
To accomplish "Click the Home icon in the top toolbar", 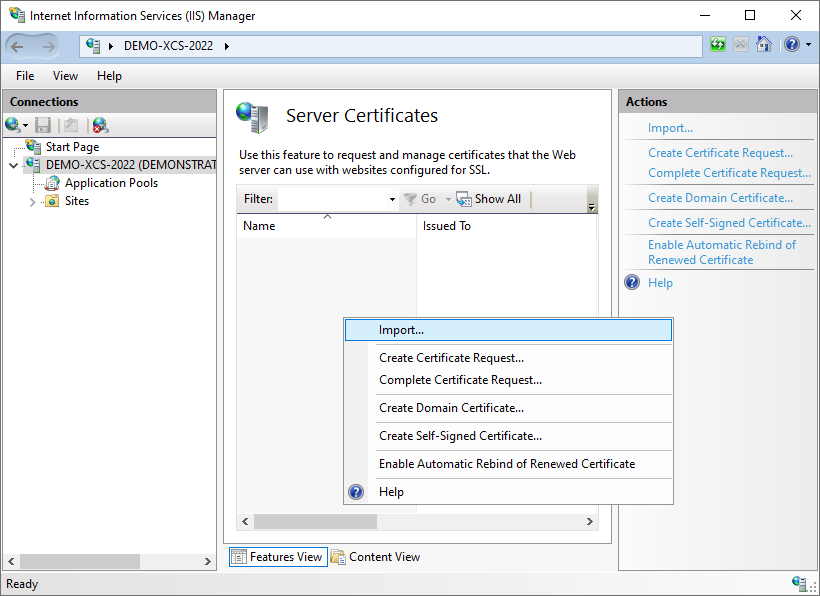I will click(x=764, y=45).
